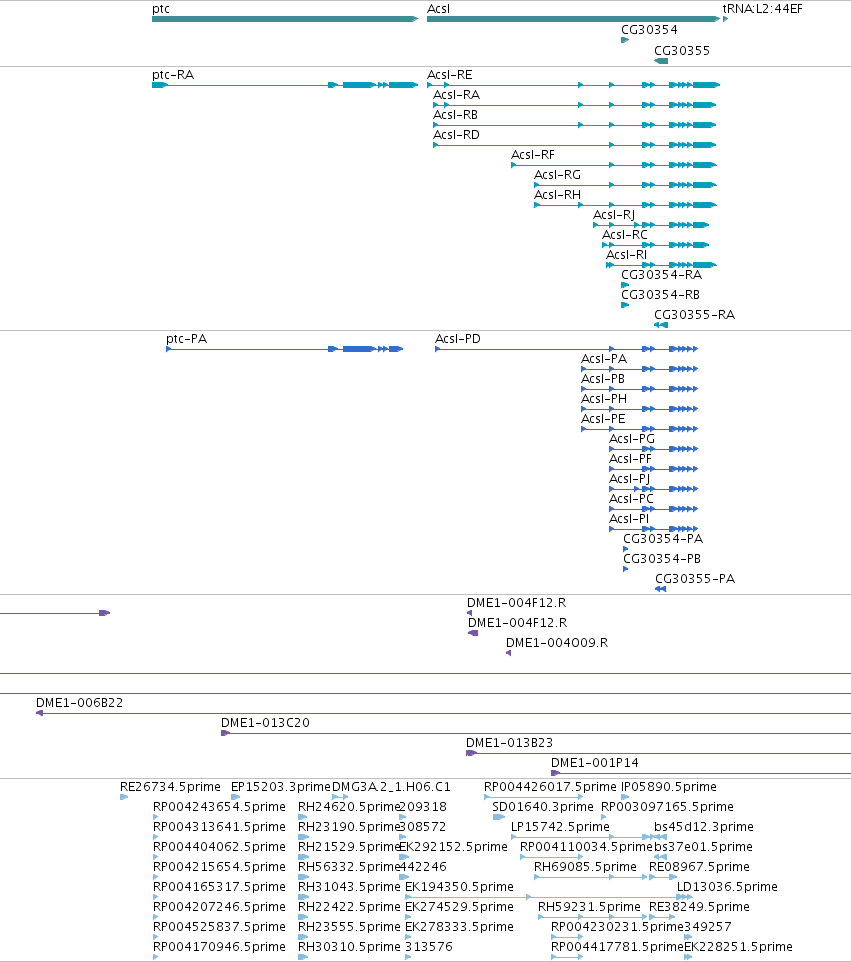The height and width of the screenshot is (962, 851).
Task: Click the Acsl-RE transcript label
Action: (x=450, y=75)
